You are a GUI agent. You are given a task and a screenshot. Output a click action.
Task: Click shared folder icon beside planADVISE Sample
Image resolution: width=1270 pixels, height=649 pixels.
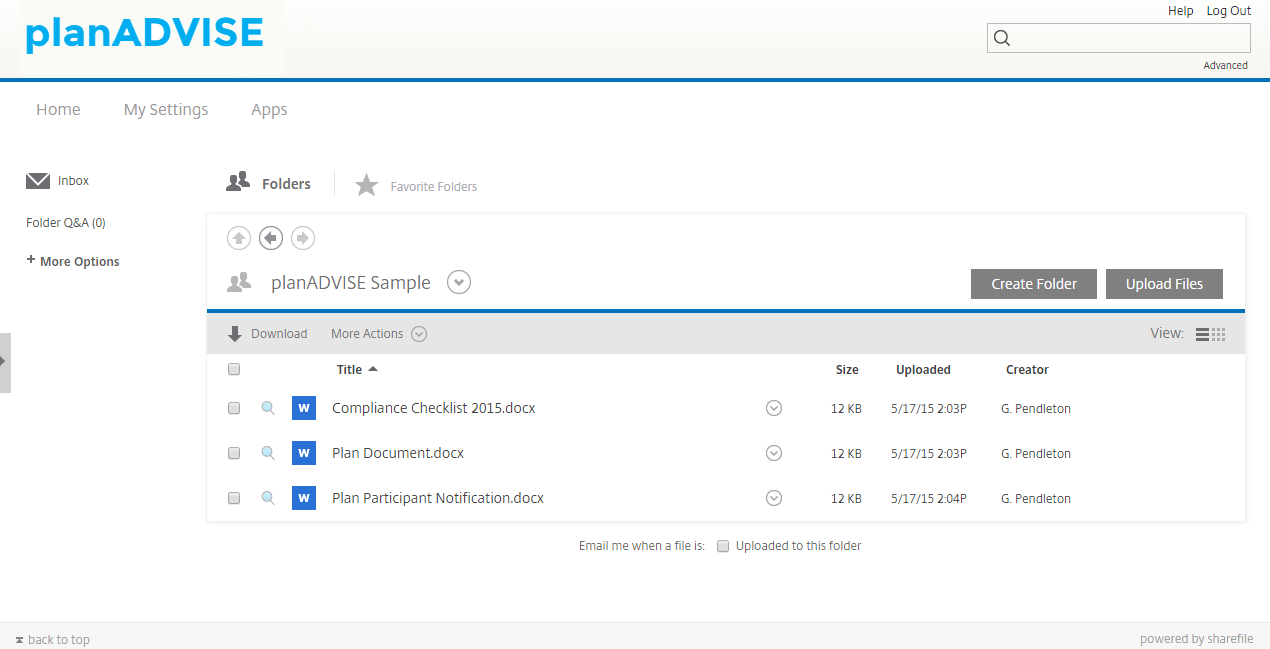click(x=238, y=283)
